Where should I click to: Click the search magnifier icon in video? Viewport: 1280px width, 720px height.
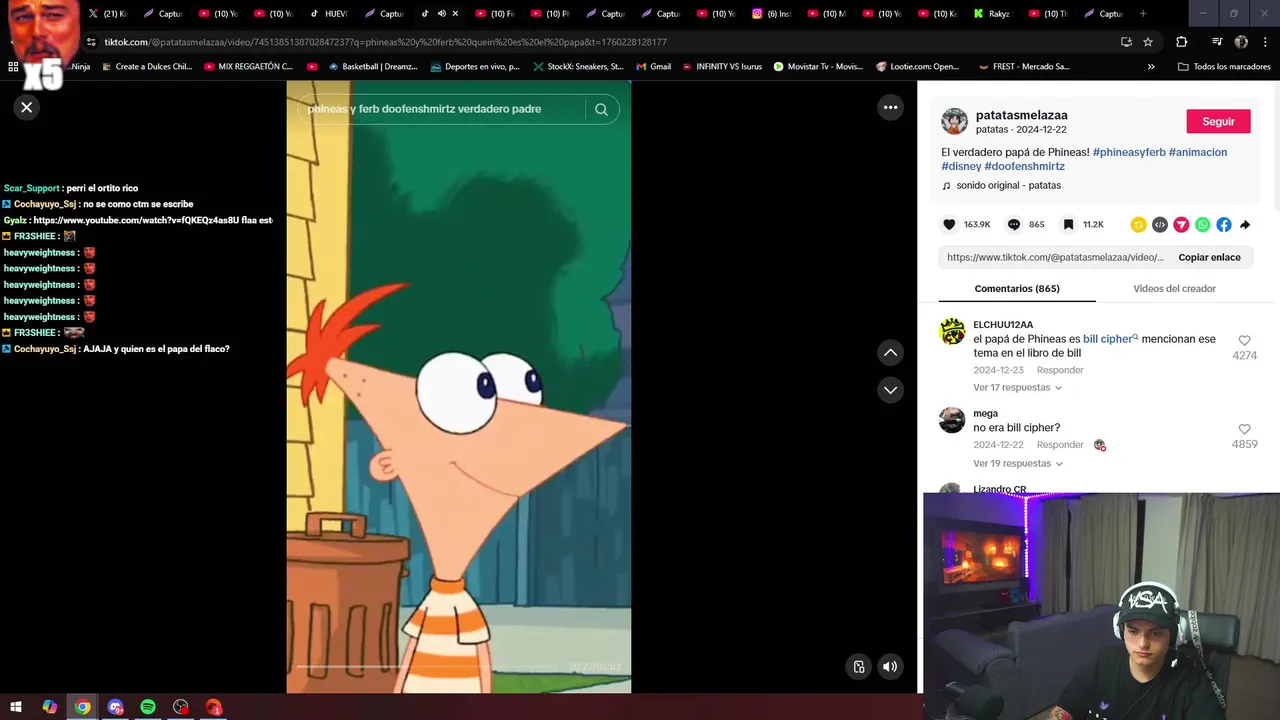[601, 109]
